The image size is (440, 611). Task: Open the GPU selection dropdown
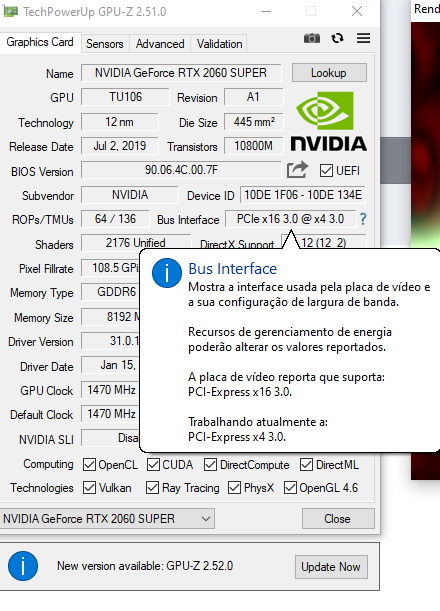[x=107, y=519]
